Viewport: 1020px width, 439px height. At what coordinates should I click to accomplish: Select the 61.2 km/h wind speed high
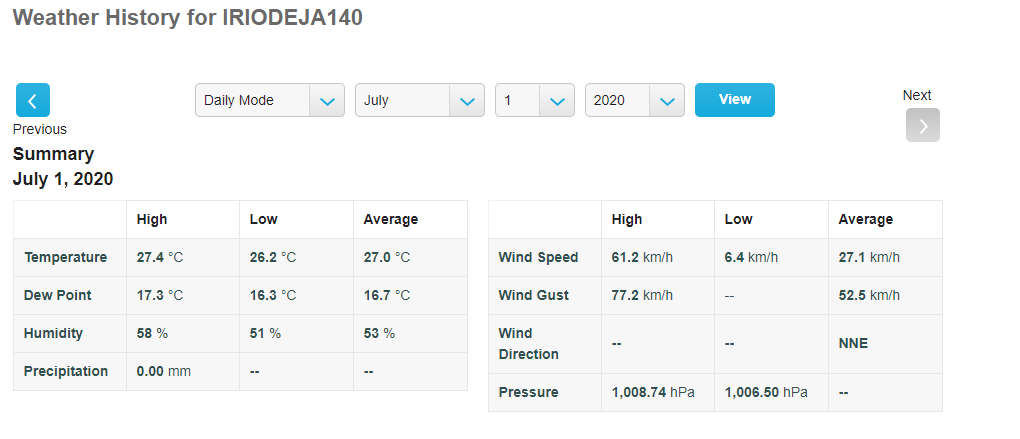[642, 258]
